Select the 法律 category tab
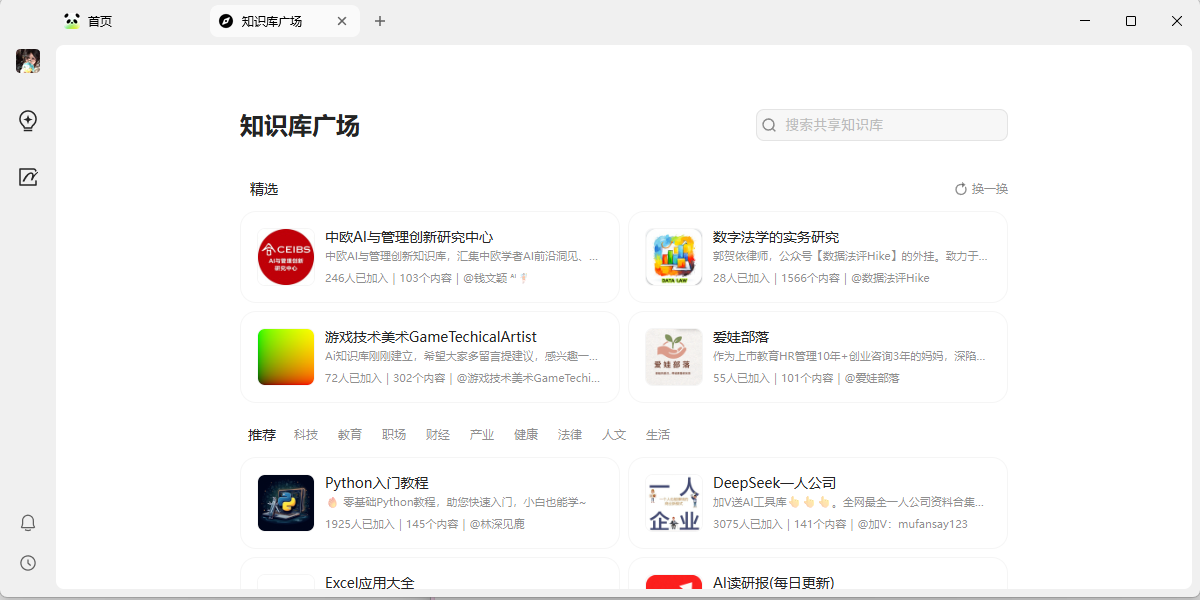 570,435
